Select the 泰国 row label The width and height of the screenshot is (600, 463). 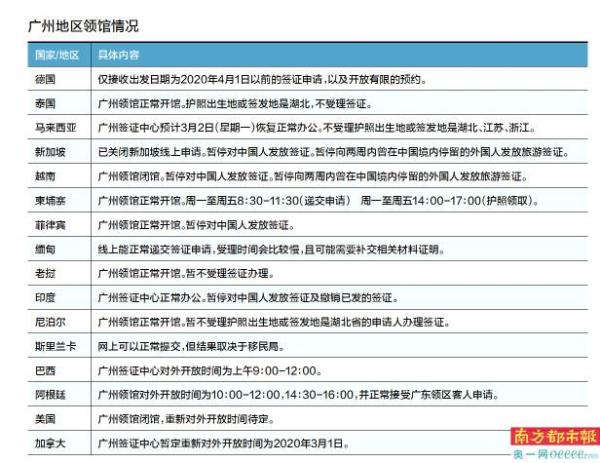[47, 103]
